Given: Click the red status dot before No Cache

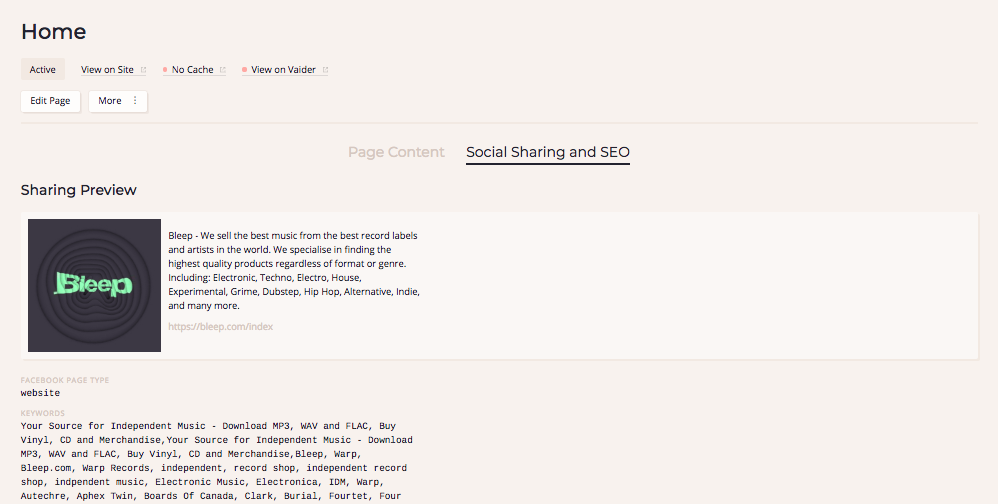Looking at the screenshot, I should pos(165,70).
